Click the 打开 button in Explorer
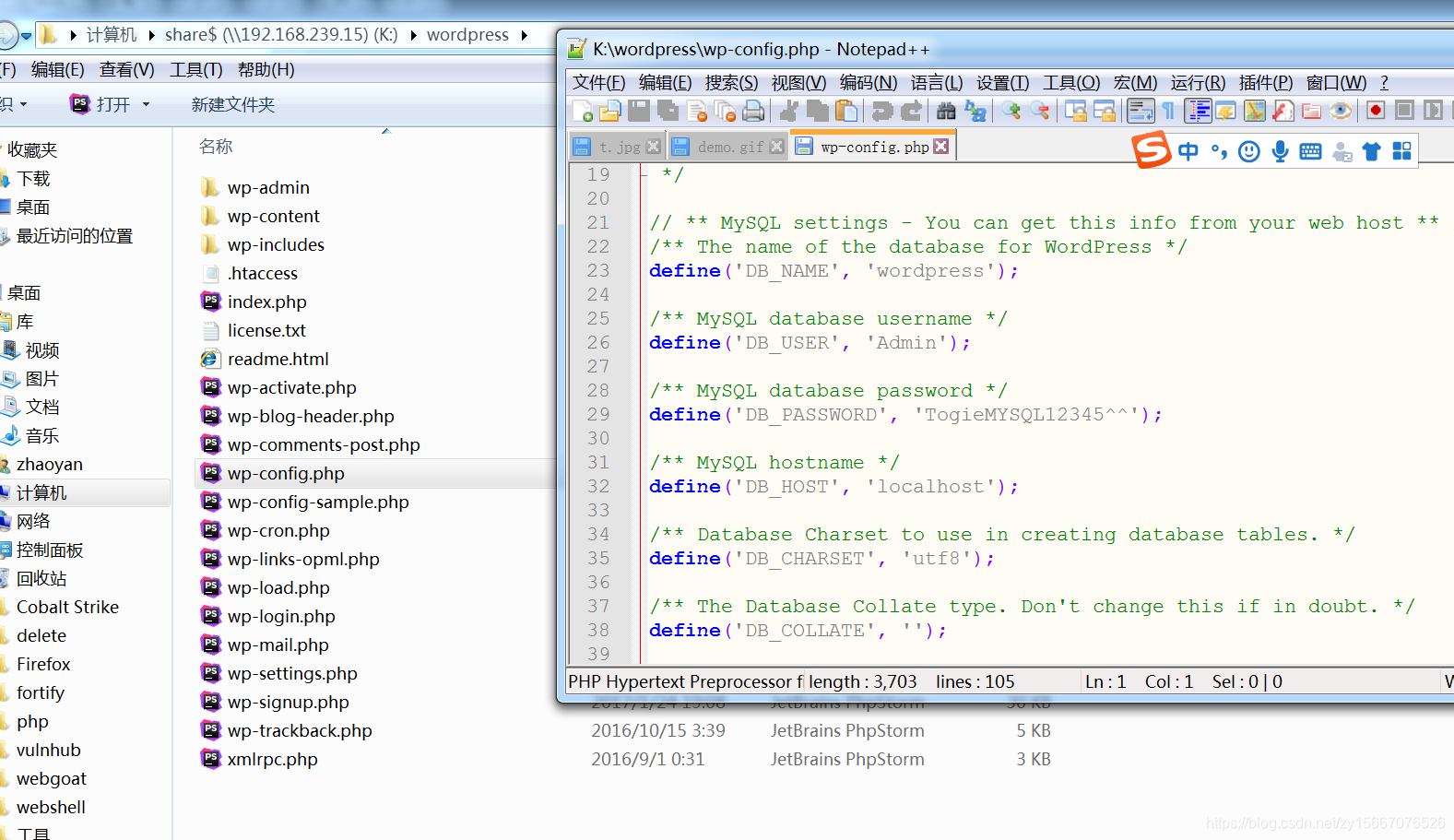1454x840 pixels. coord(101,105)
